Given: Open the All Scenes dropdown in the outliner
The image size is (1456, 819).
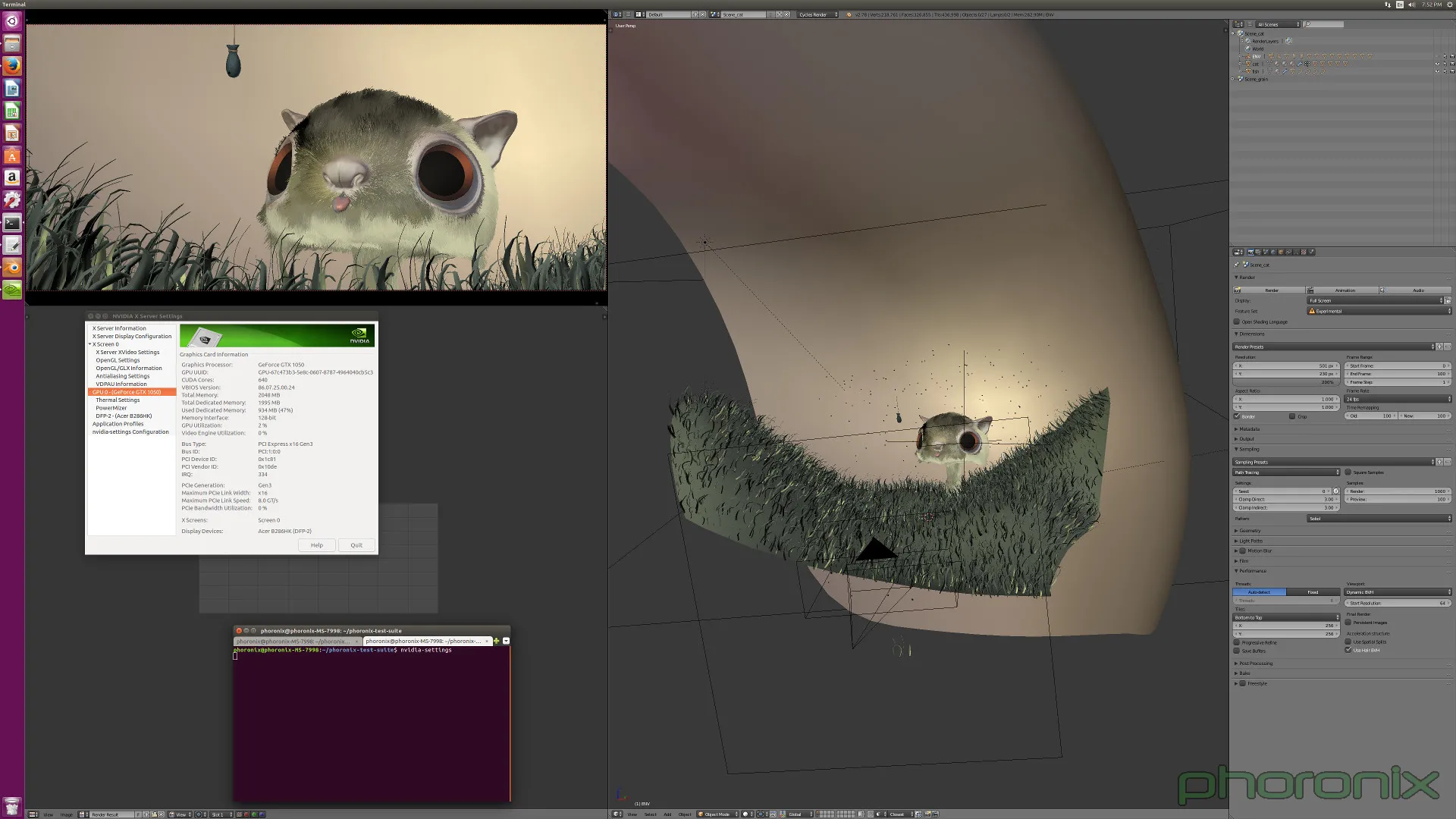Looking at the screenshot, I should click(x=1278, y=24).
